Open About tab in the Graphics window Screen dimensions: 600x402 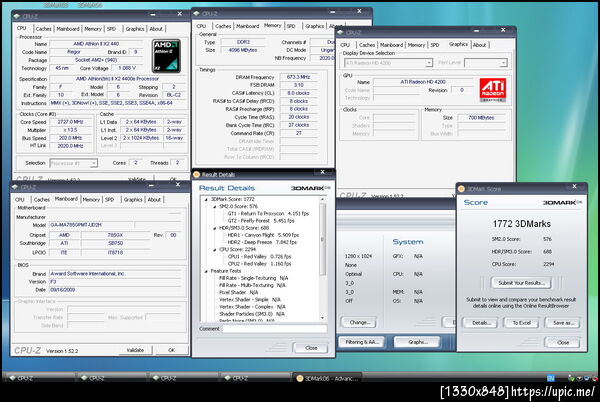[x=479, y=45]
